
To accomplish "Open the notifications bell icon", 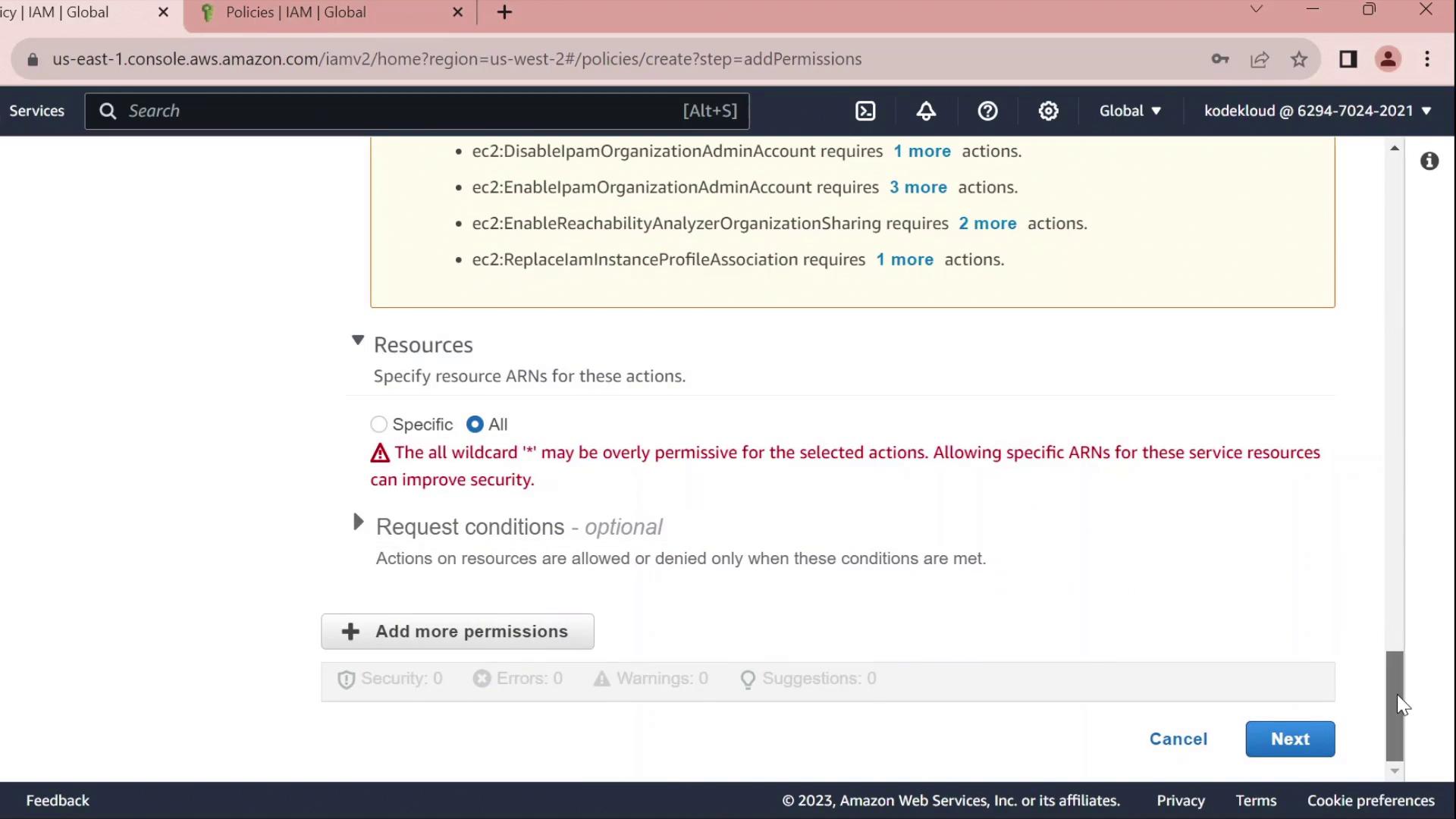I will tap(926, 111).
